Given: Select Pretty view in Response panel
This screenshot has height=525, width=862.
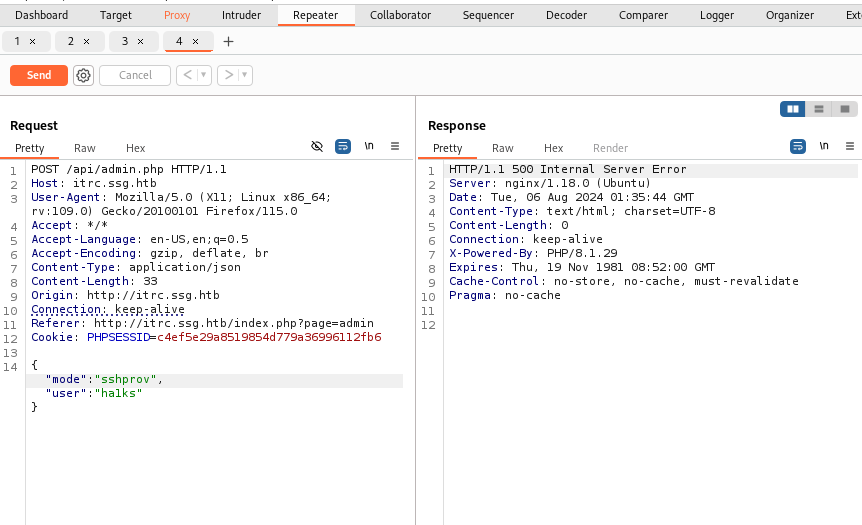Looking at the screenshot, I should pos(447,148).
